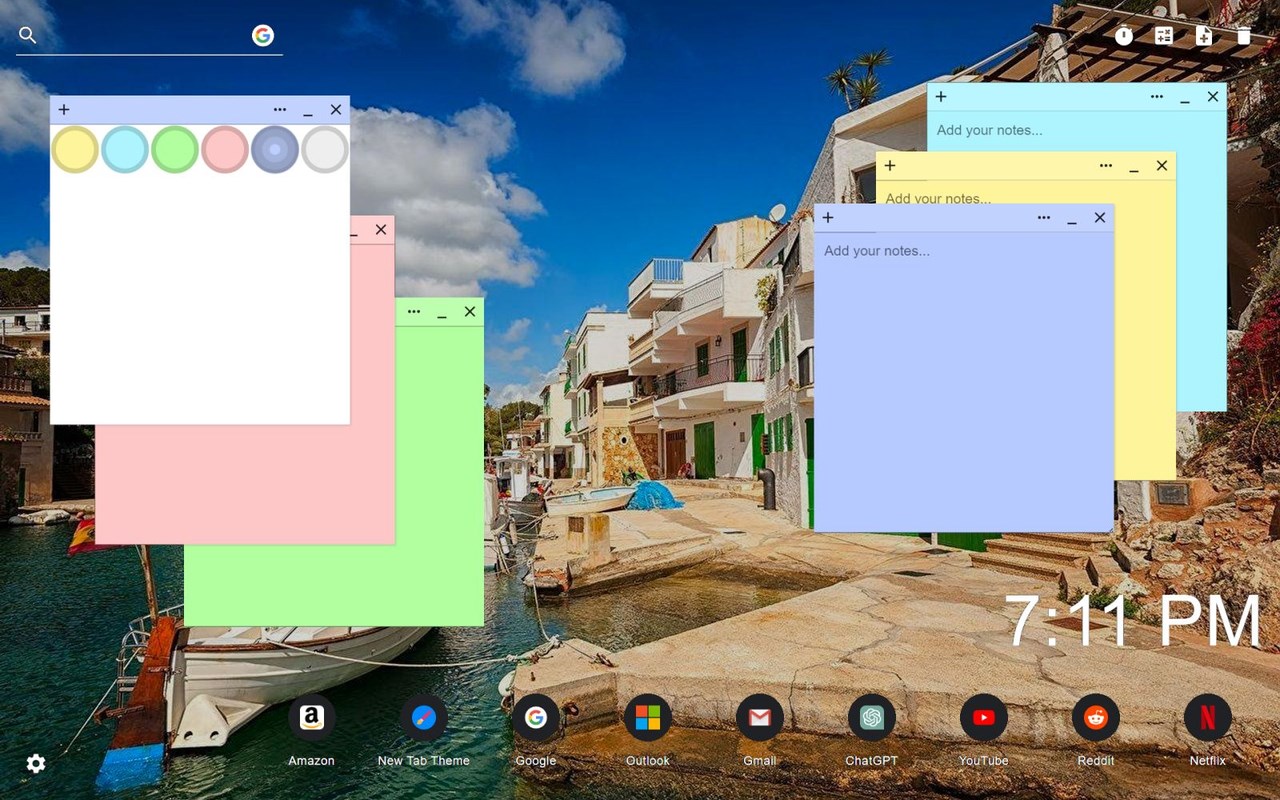Choose the white color swatch
This screenshot has height=800, width=1280.
[325, 149]
